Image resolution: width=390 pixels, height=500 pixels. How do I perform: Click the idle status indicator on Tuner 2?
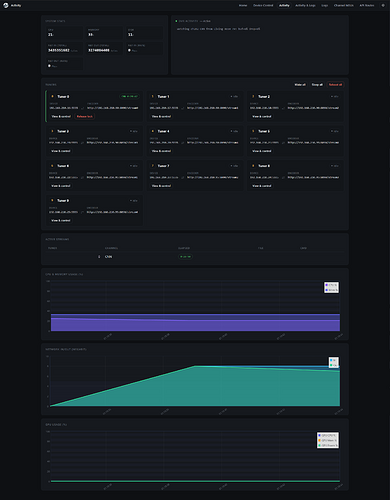tap(335, 96)
